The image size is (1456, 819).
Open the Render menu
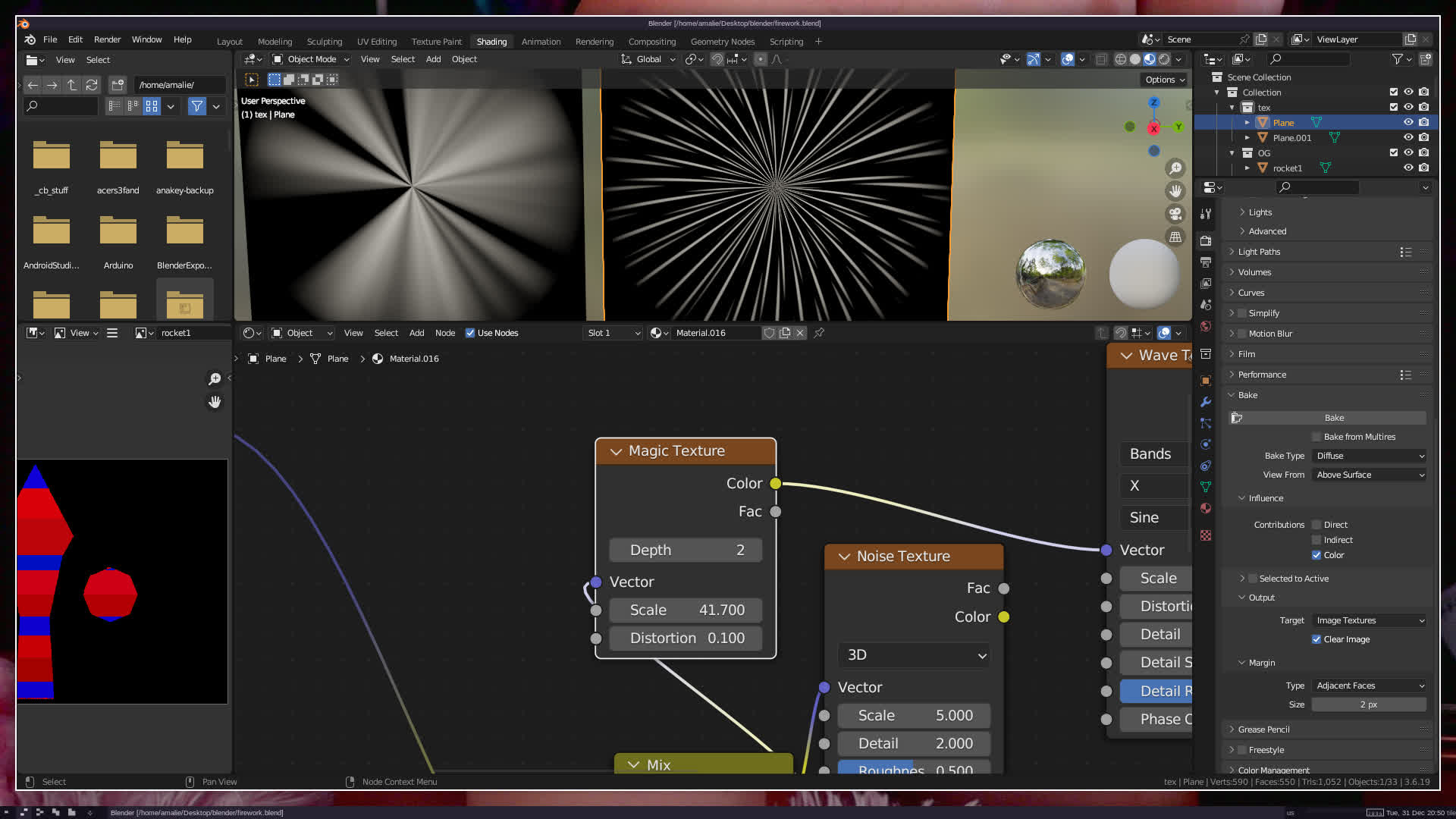coord(107,39)
